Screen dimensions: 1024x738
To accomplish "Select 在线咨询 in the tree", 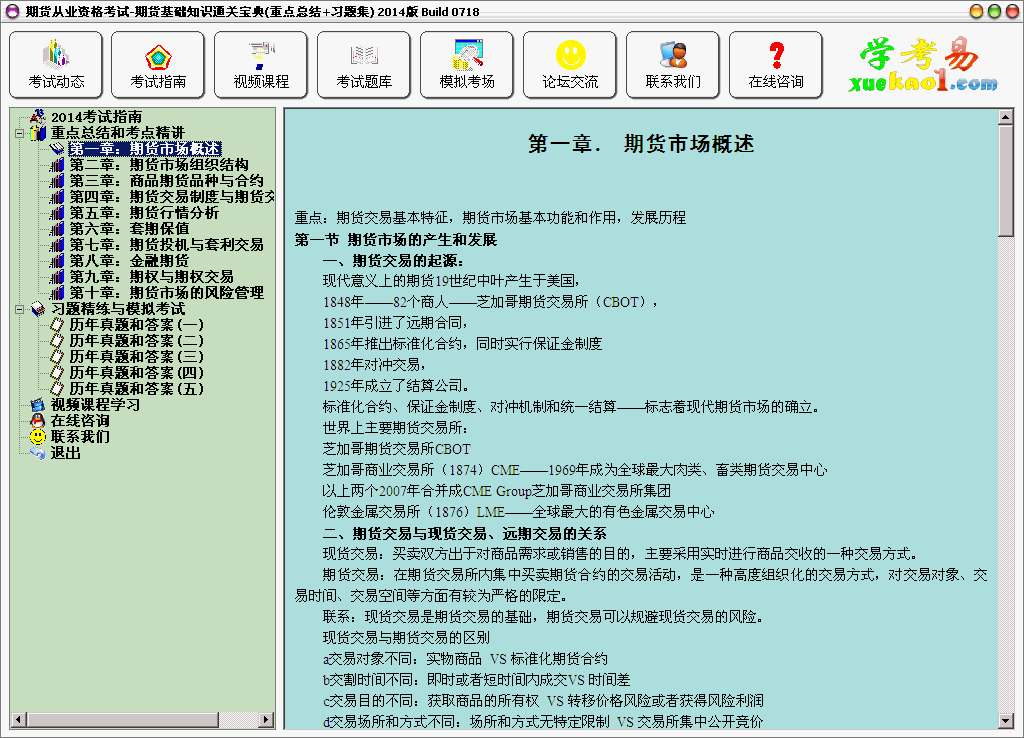I will coord(80,421).
